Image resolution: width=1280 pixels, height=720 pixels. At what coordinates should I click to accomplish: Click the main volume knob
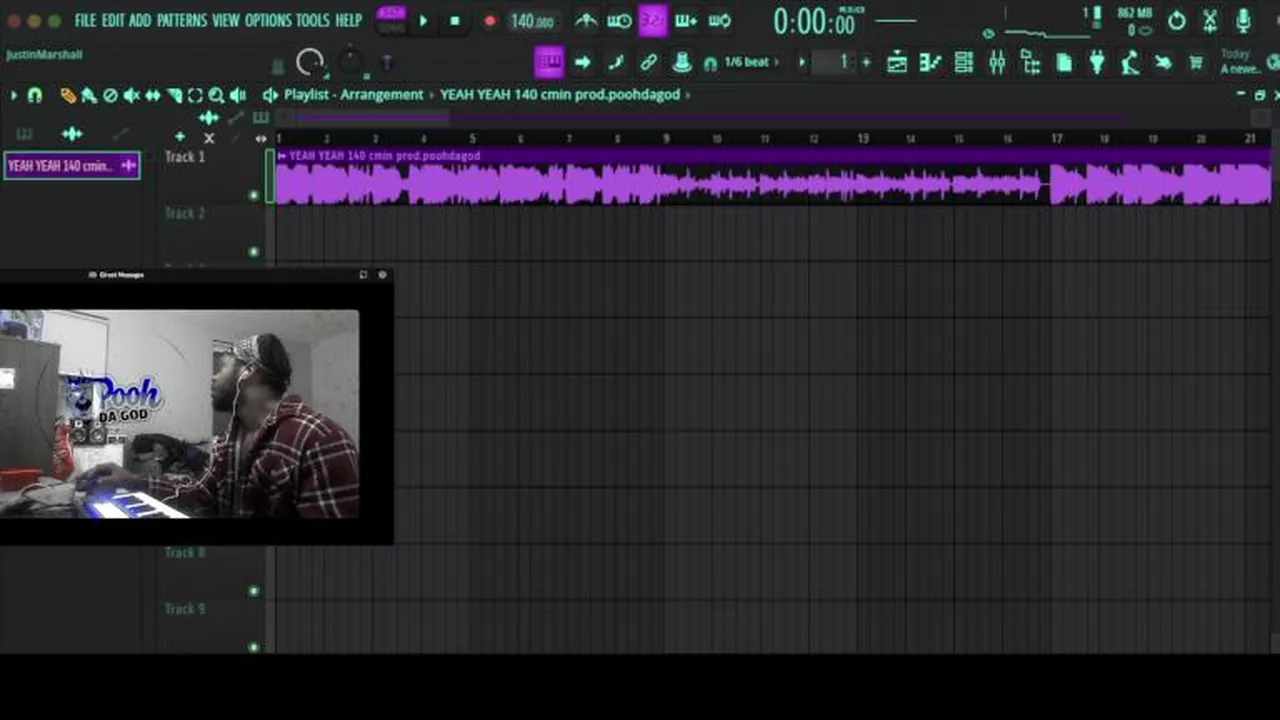coord(311,63)
